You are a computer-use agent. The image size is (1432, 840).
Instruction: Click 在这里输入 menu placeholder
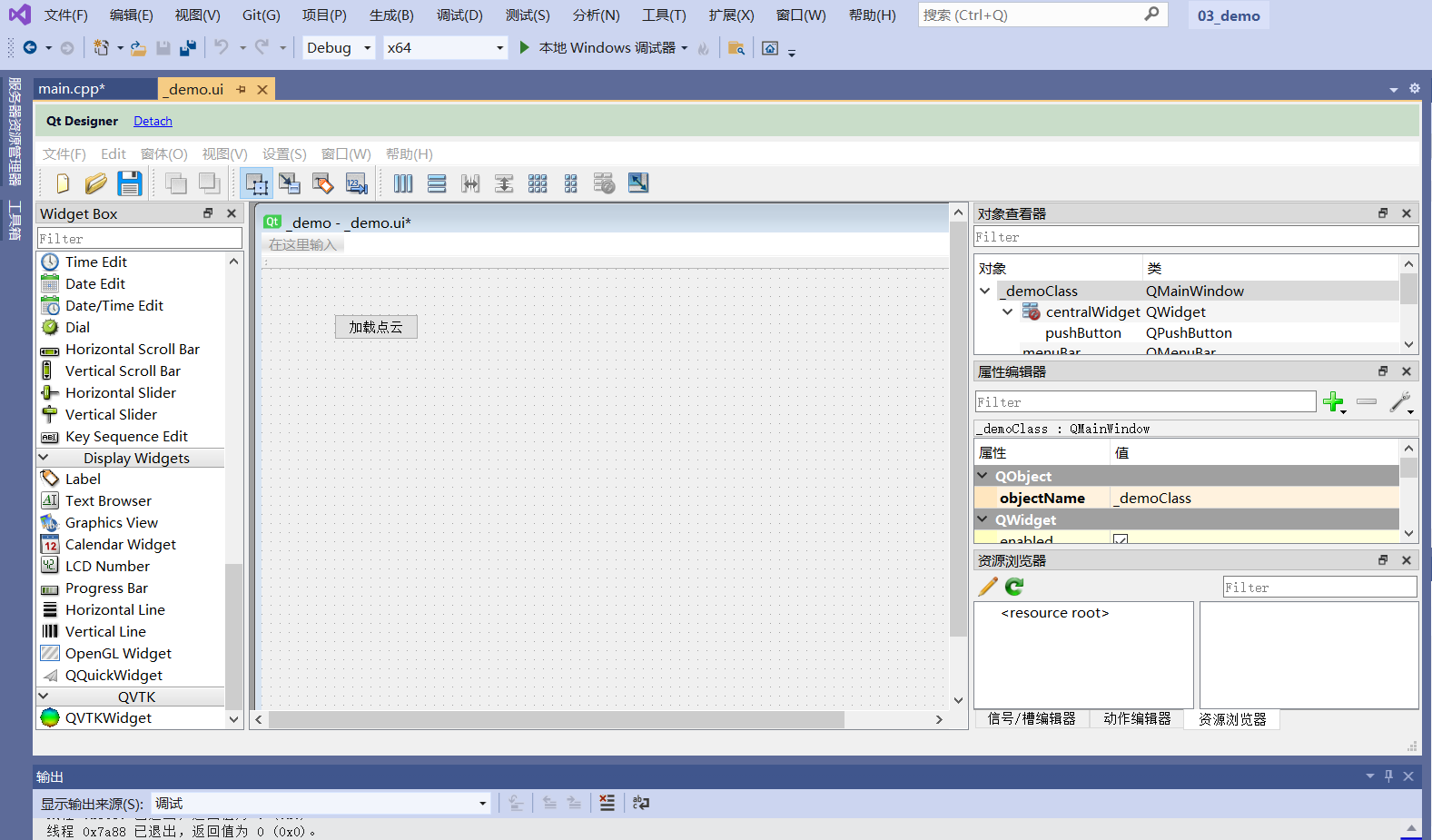[302, 245]
